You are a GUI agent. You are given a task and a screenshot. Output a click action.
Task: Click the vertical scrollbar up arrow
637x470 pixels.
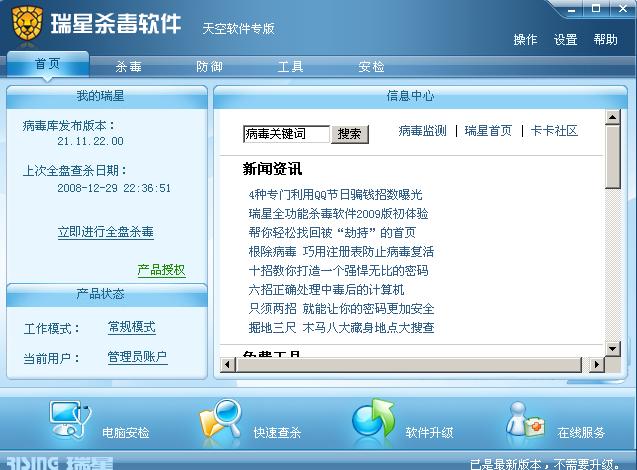613,117
